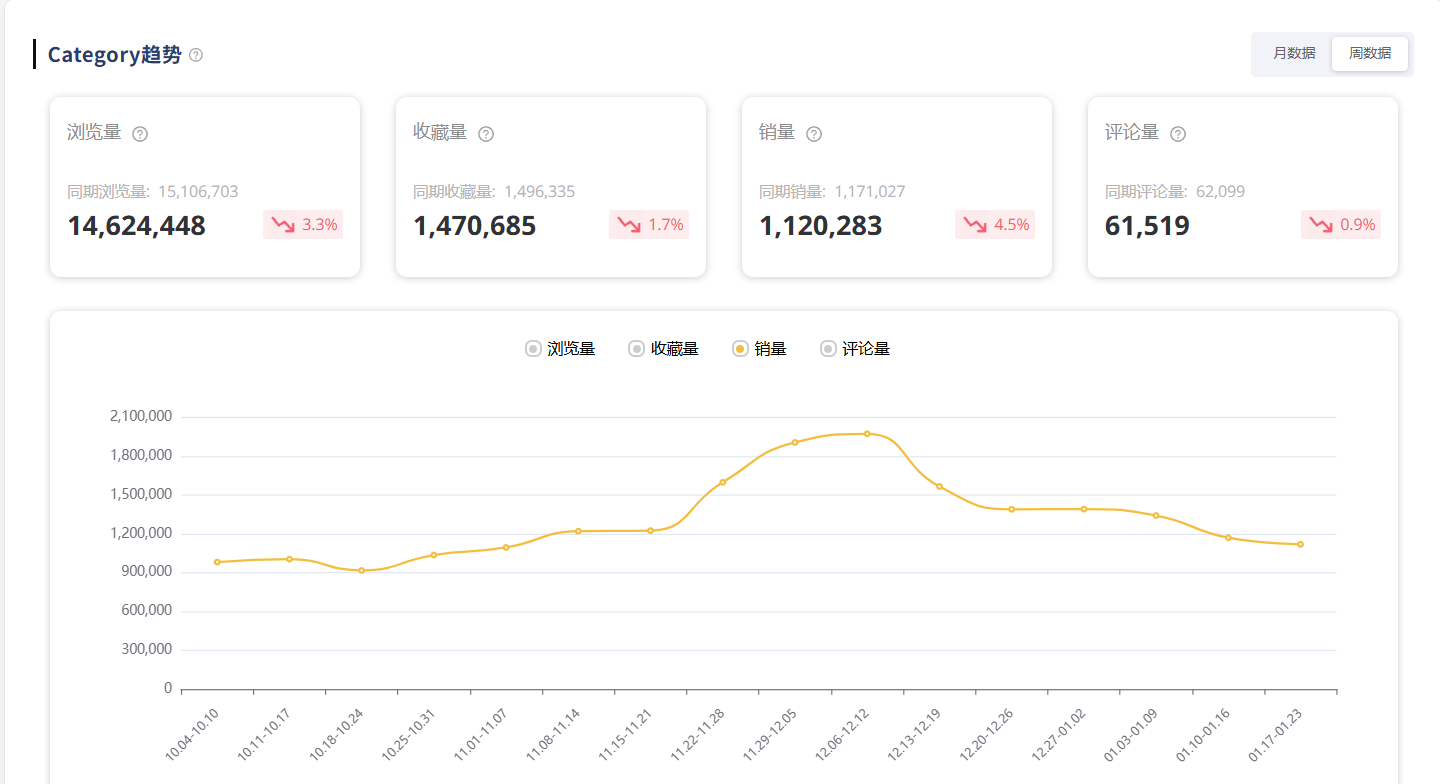Select the 周数据 tab
The height and width of the screenshot is (784, 1440).
pyautogui.click(x=1370, y=54)
